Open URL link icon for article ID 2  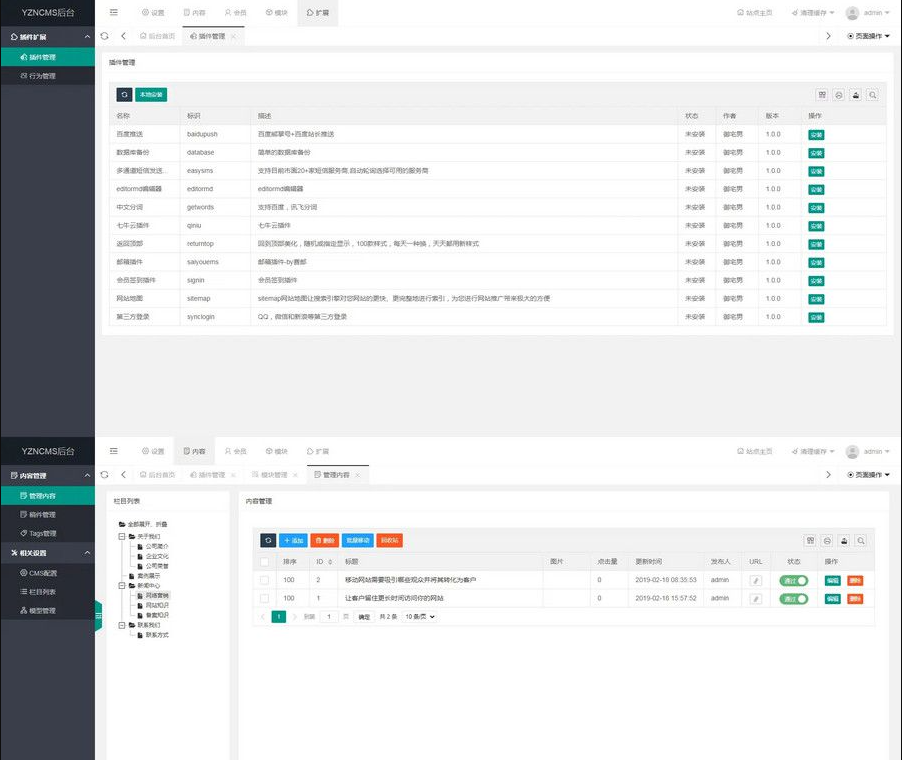click(x=756, y=580)
